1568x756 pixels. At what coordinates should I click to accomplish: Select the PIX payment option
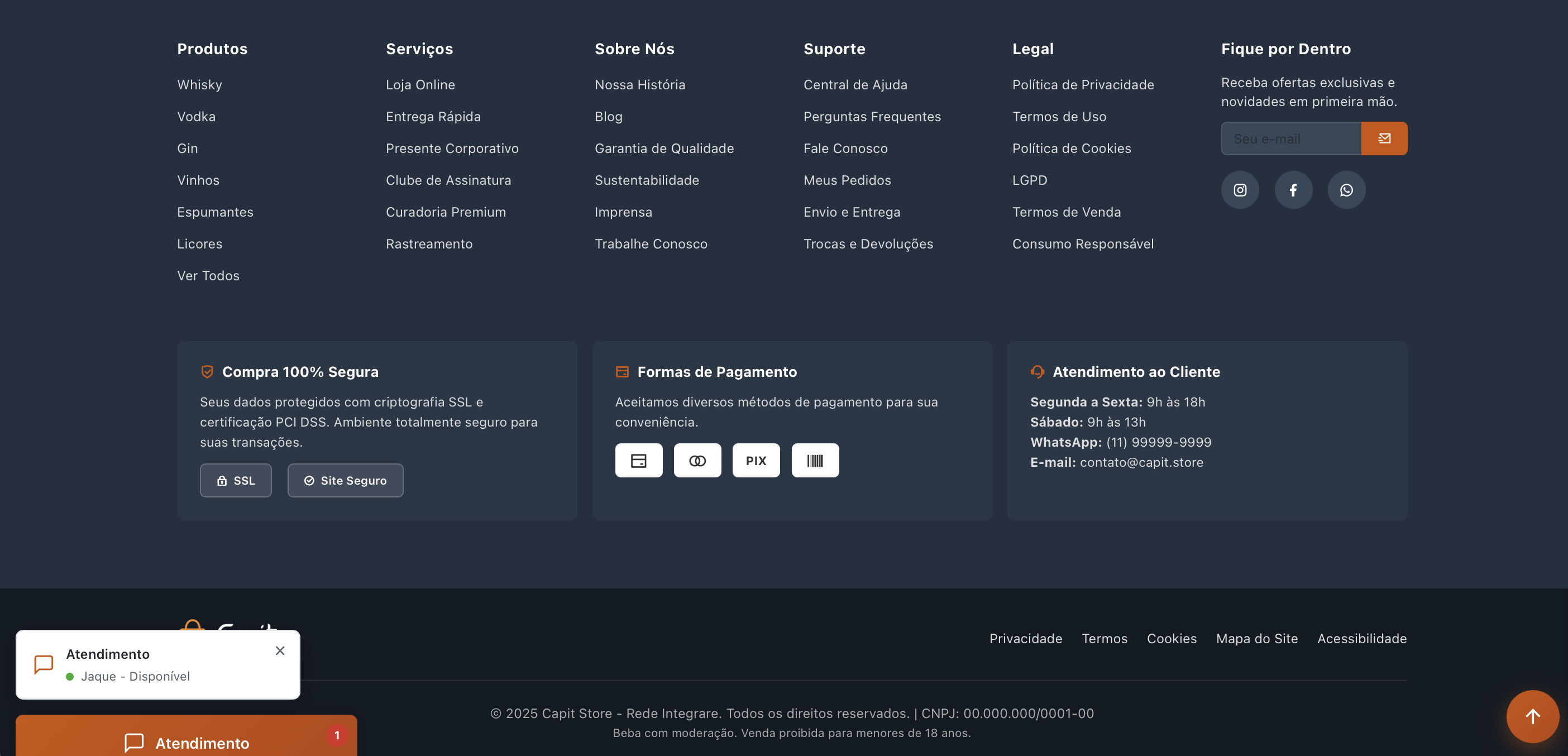pos(756,460)
